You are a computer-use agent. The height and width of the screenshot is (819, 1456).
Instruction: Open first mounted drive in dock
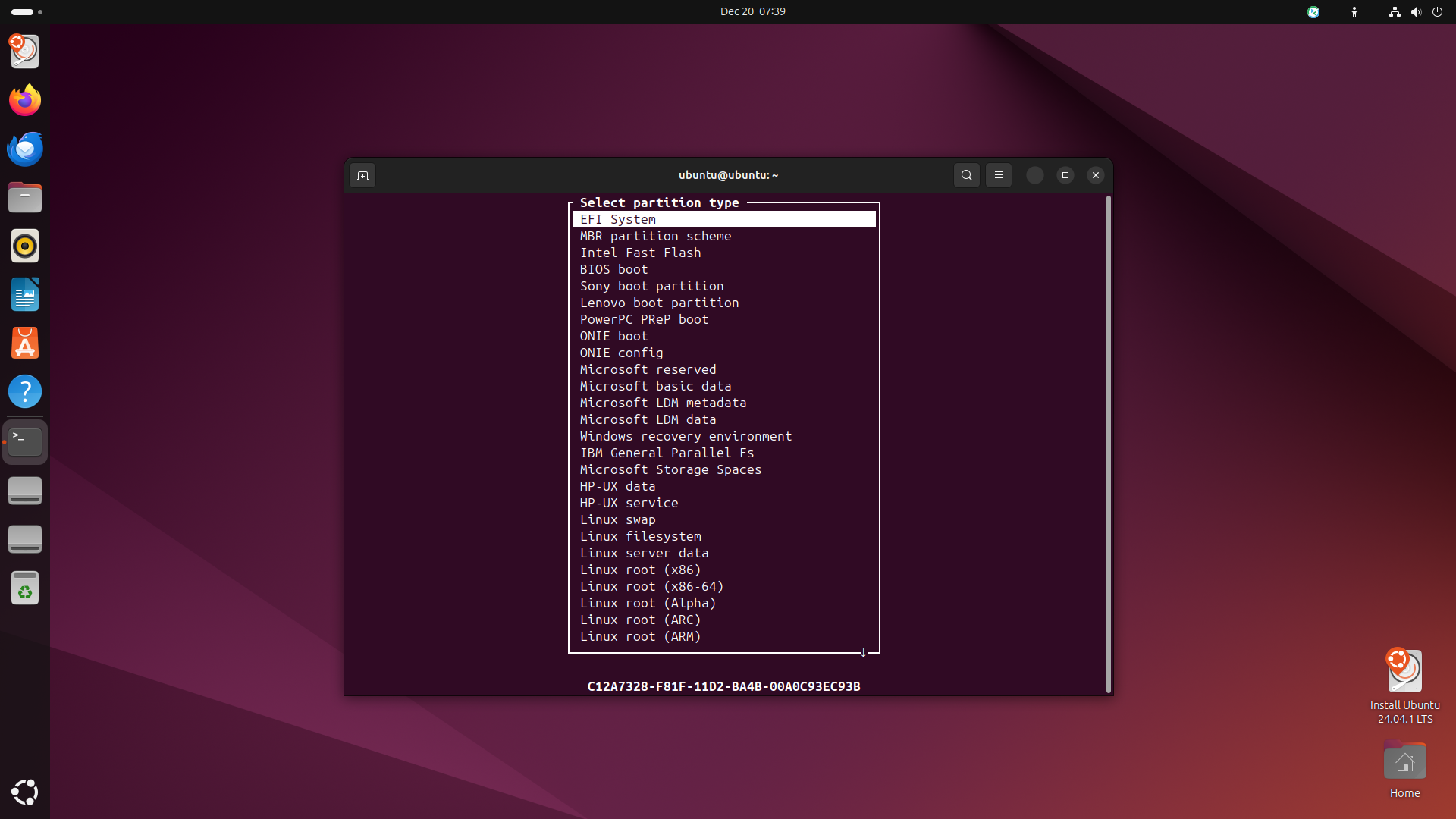[x=25, y=491]
